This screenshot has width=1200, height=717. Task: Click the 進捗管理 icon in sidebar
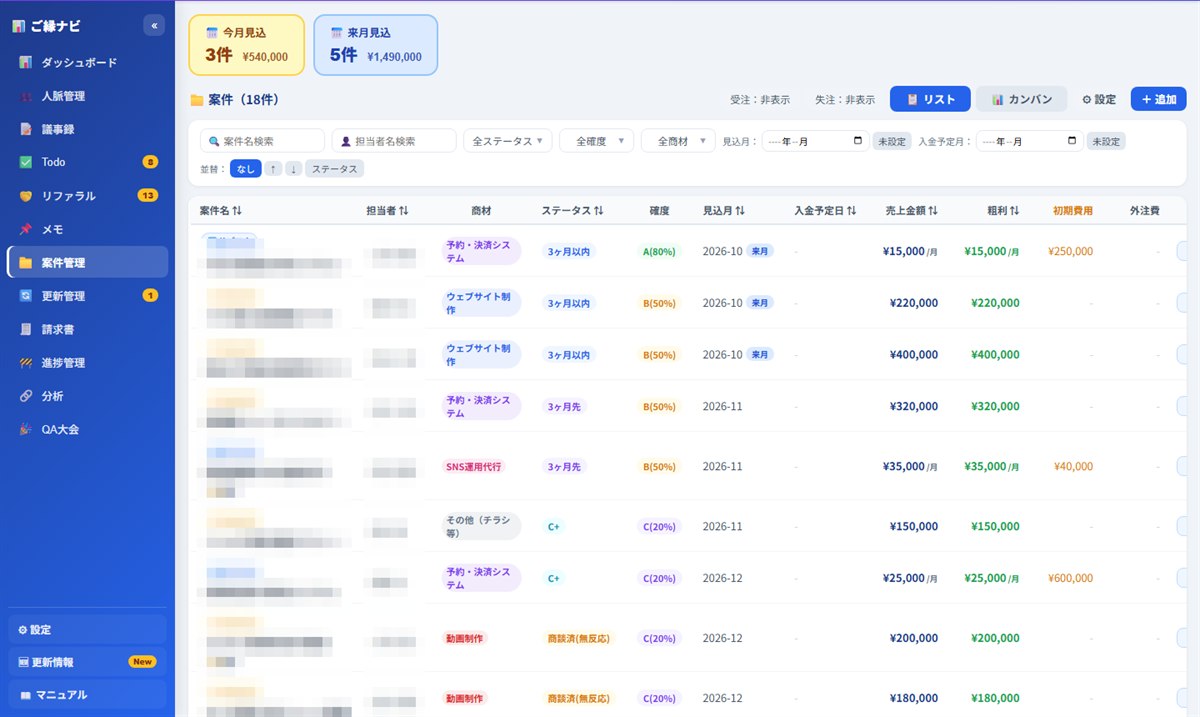click(x=26, y=362)
